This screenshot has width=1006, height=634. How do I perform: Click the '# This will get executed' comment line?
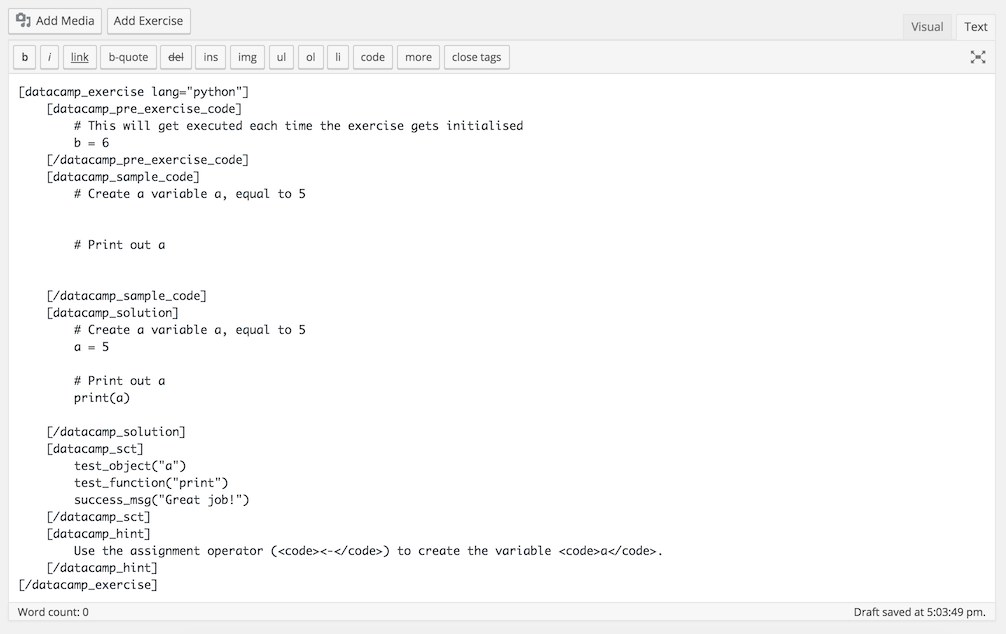pos(298,126)
